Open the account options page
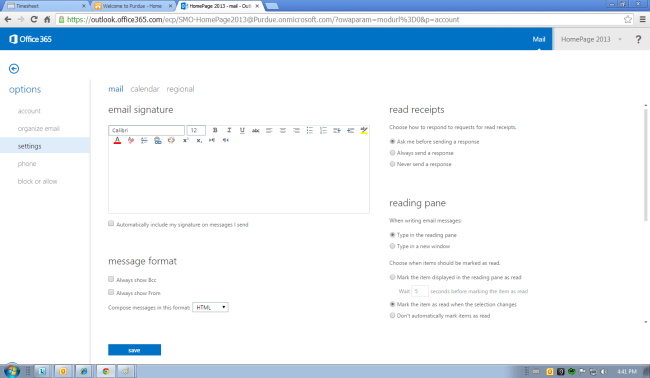Screen dimensions: 650x378 29,111
